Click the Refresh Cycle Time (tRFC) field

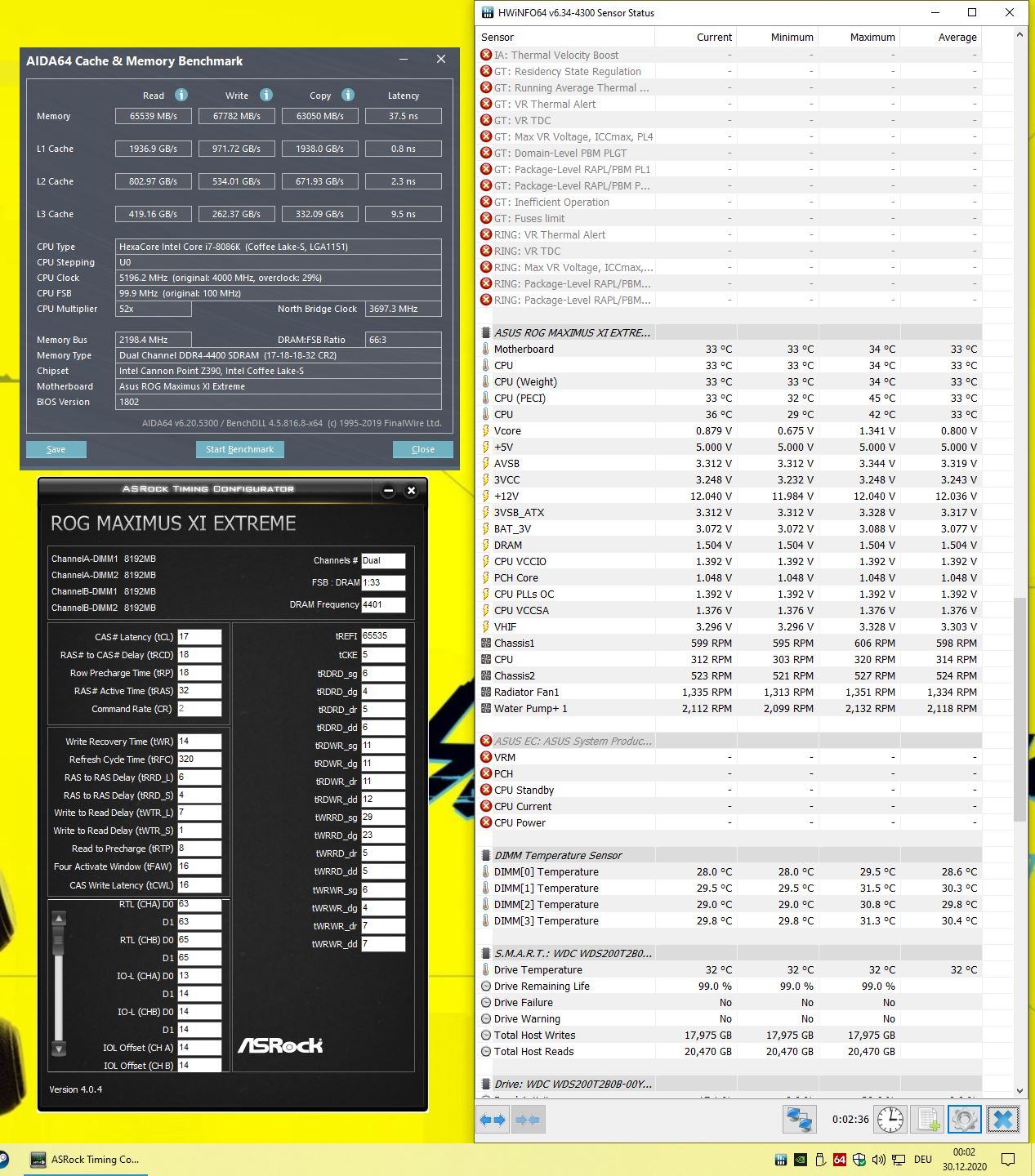coord(199,759)
